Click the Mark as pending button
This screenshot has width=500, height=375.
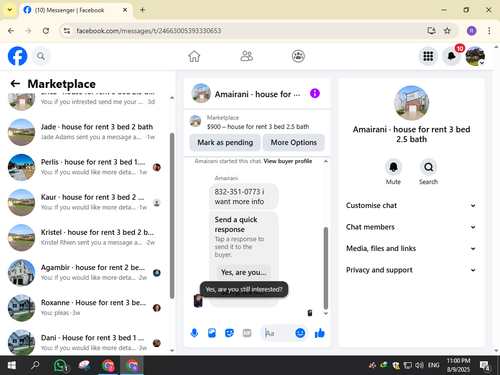[225, 142]
